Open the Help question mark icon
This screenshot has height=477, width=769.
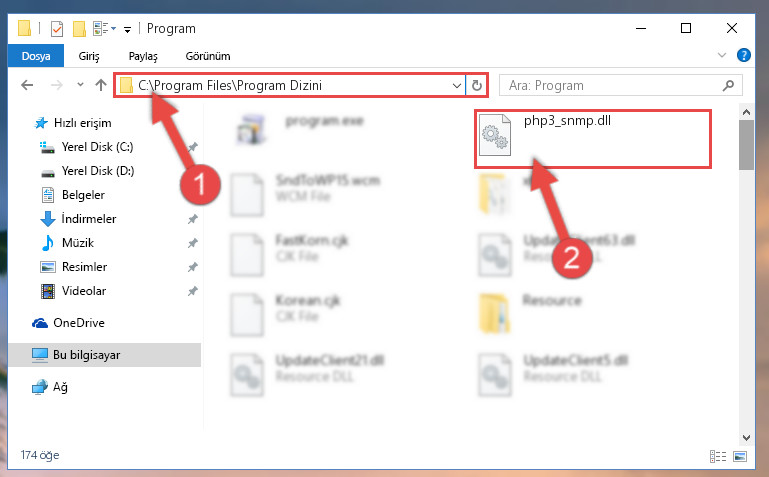tap(743, 55)
